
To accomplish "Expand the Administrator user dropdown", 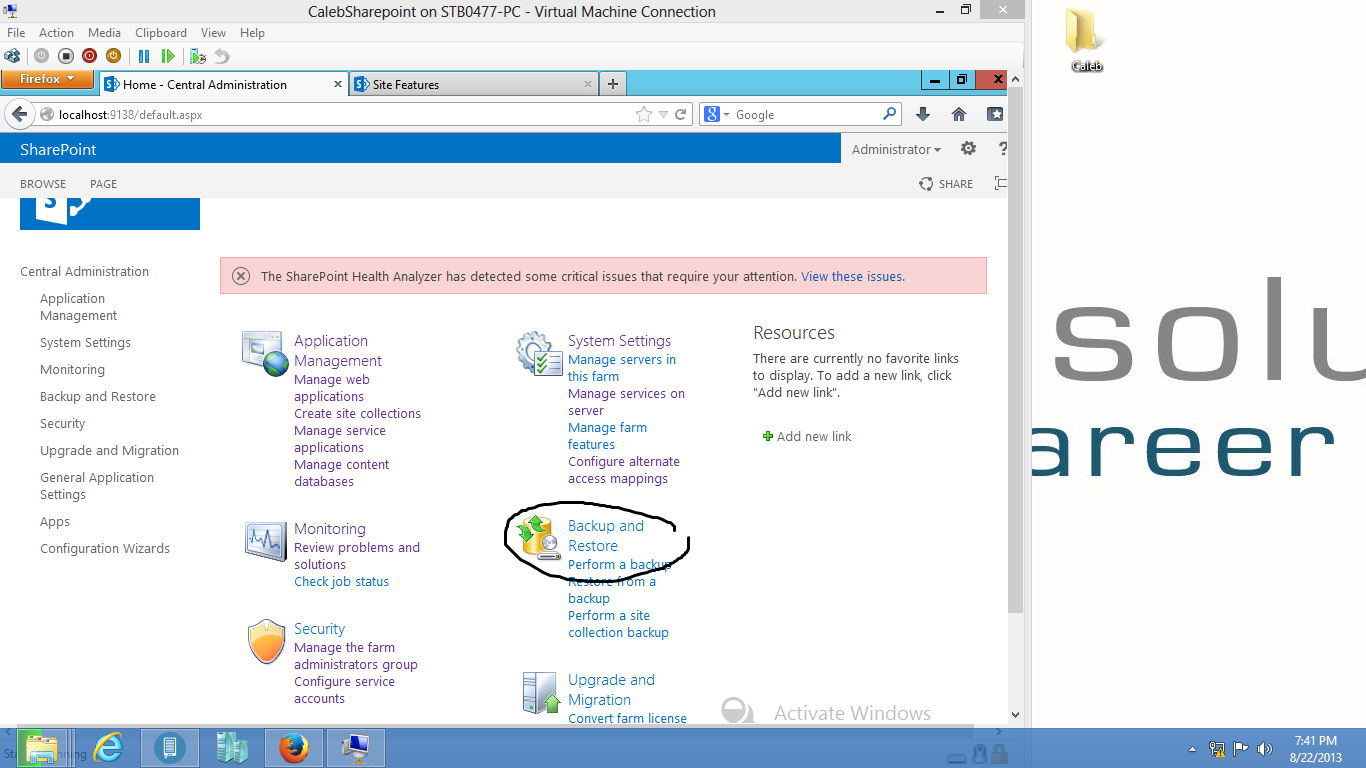I will 896,149.
